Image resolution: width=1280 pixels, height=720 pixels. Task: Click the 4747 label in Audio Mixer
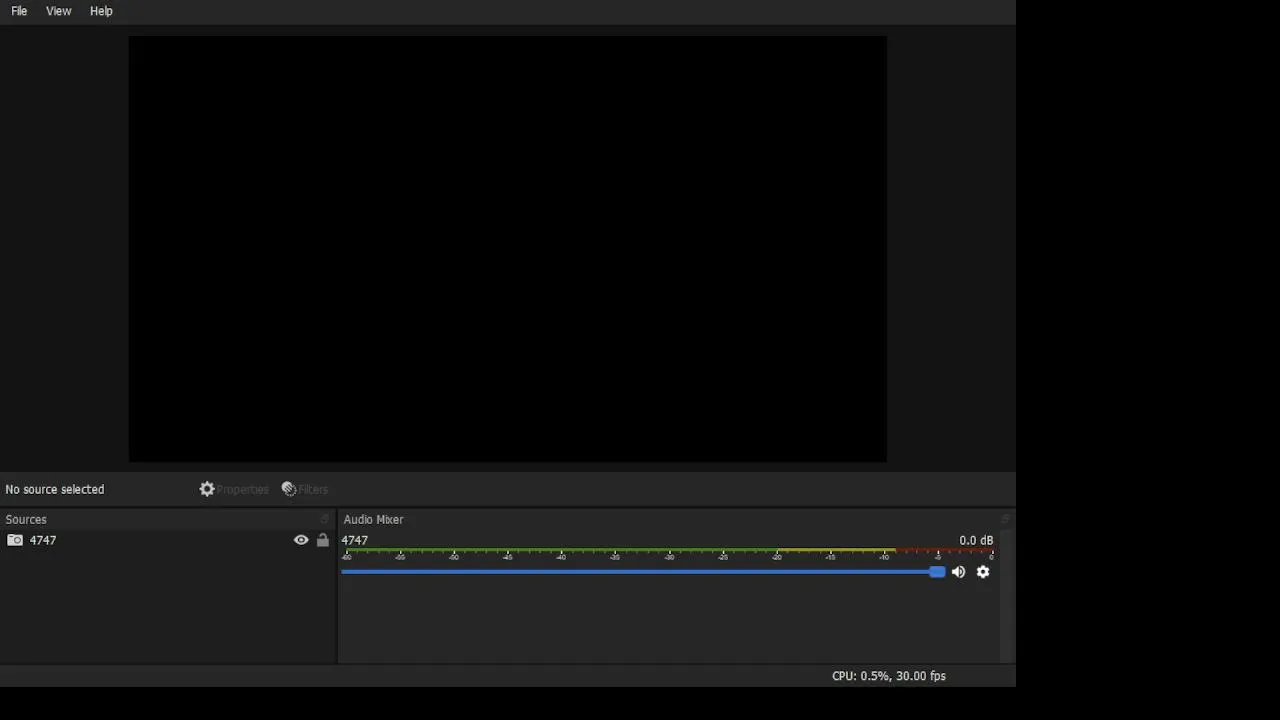pos(355,540)
